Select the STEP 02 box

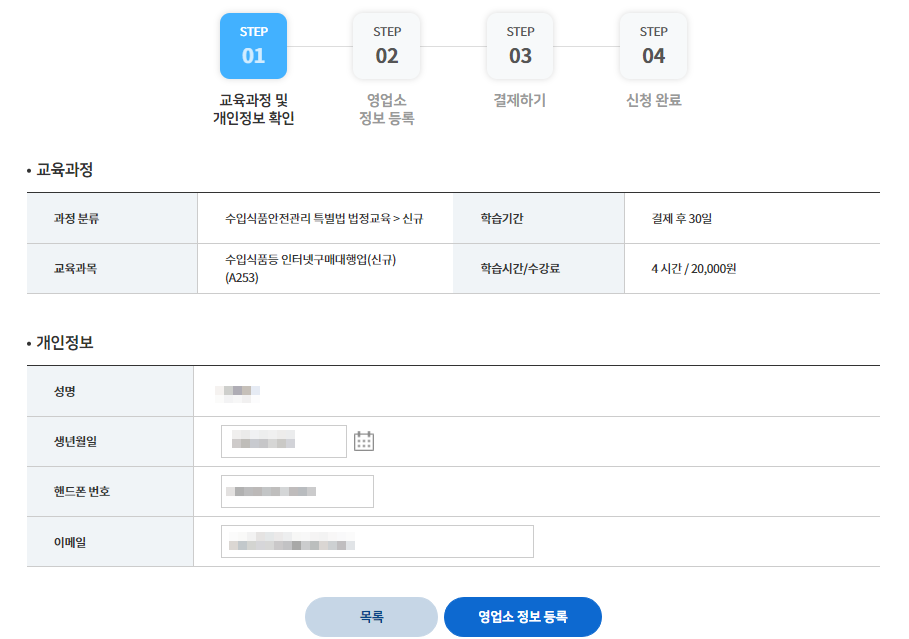click(x=387, y=46)
